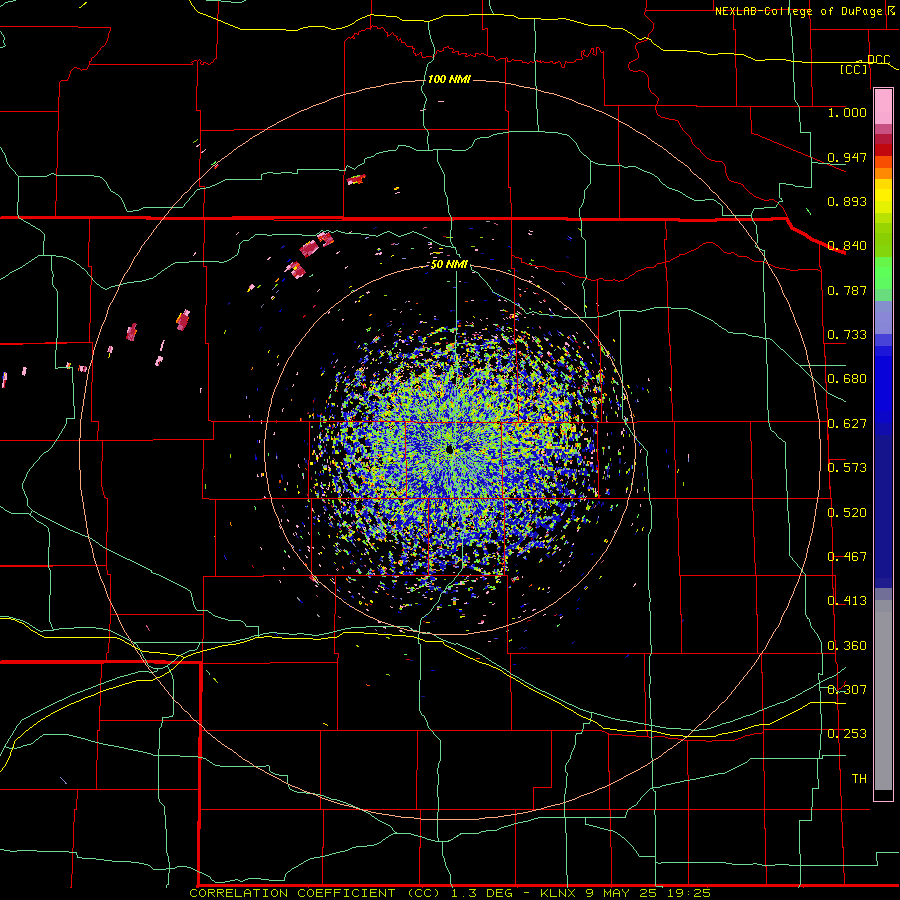Viewport: 900px width, 900px height.
Task: Click the 100 NMI range ring label
Action: [x=449, y=79]
